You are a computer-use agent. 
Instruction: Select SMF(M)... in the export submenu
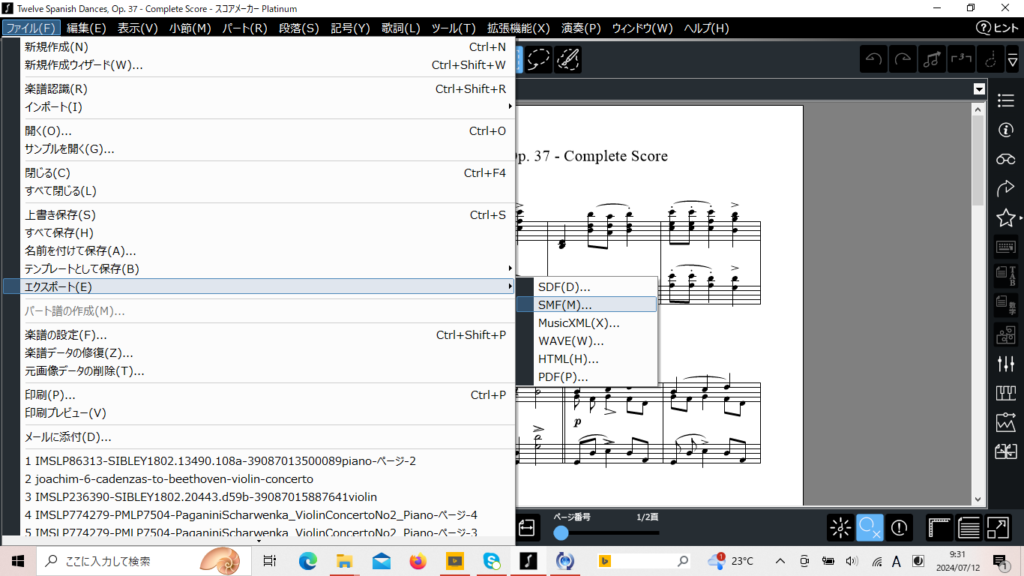coord(565,305)
